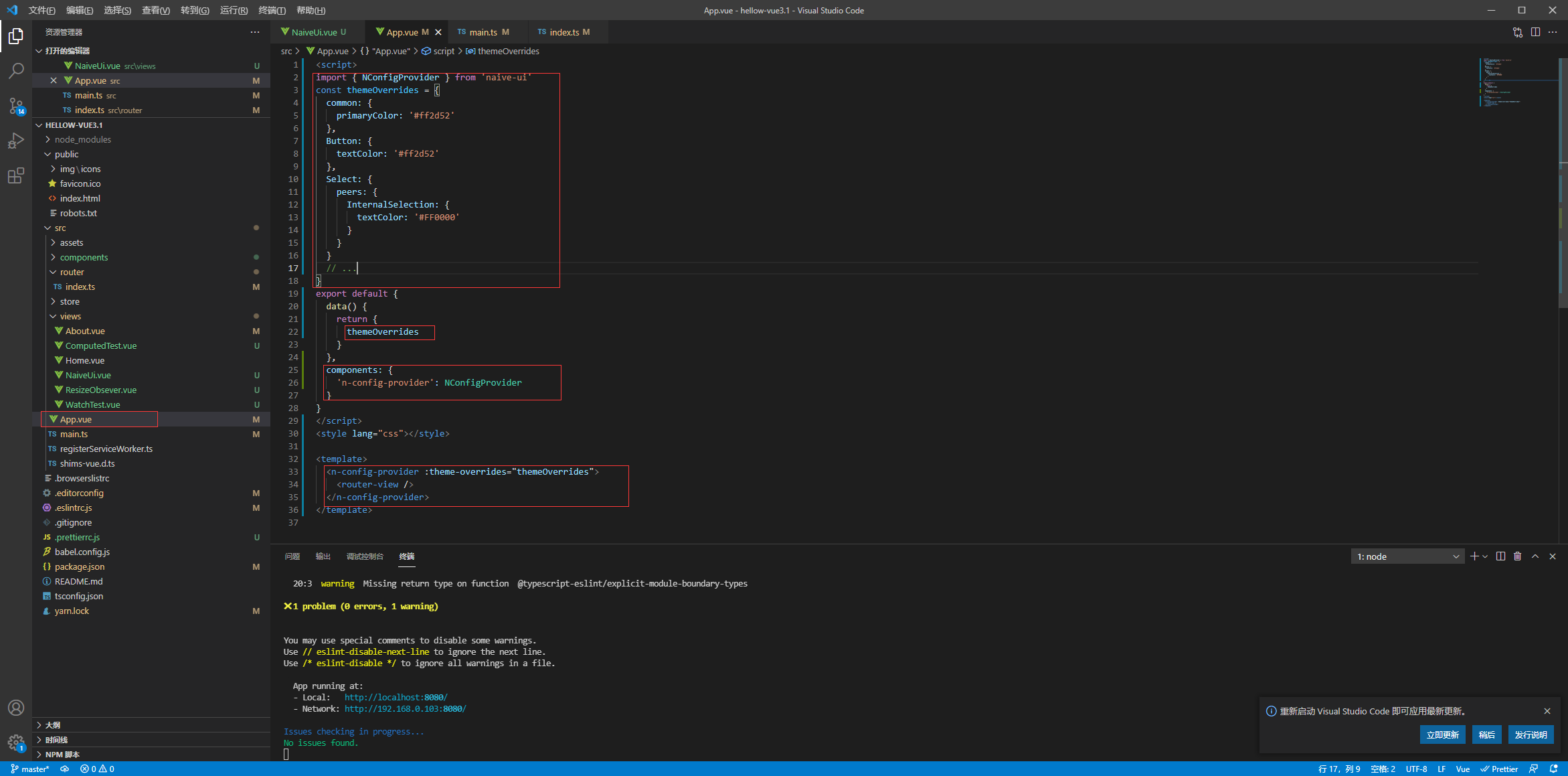Image resolution: width=1568 pixels, height=776 pixels.
Task: Open the Search view in activity bar
Action: point(16,71)
